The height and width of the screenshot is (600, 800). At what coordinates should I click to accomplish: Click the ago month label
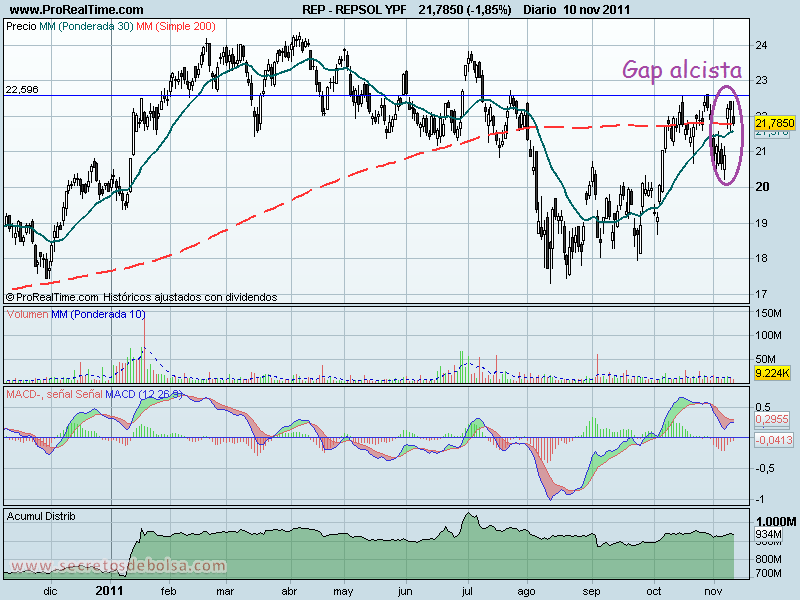(x=527, y=591)
